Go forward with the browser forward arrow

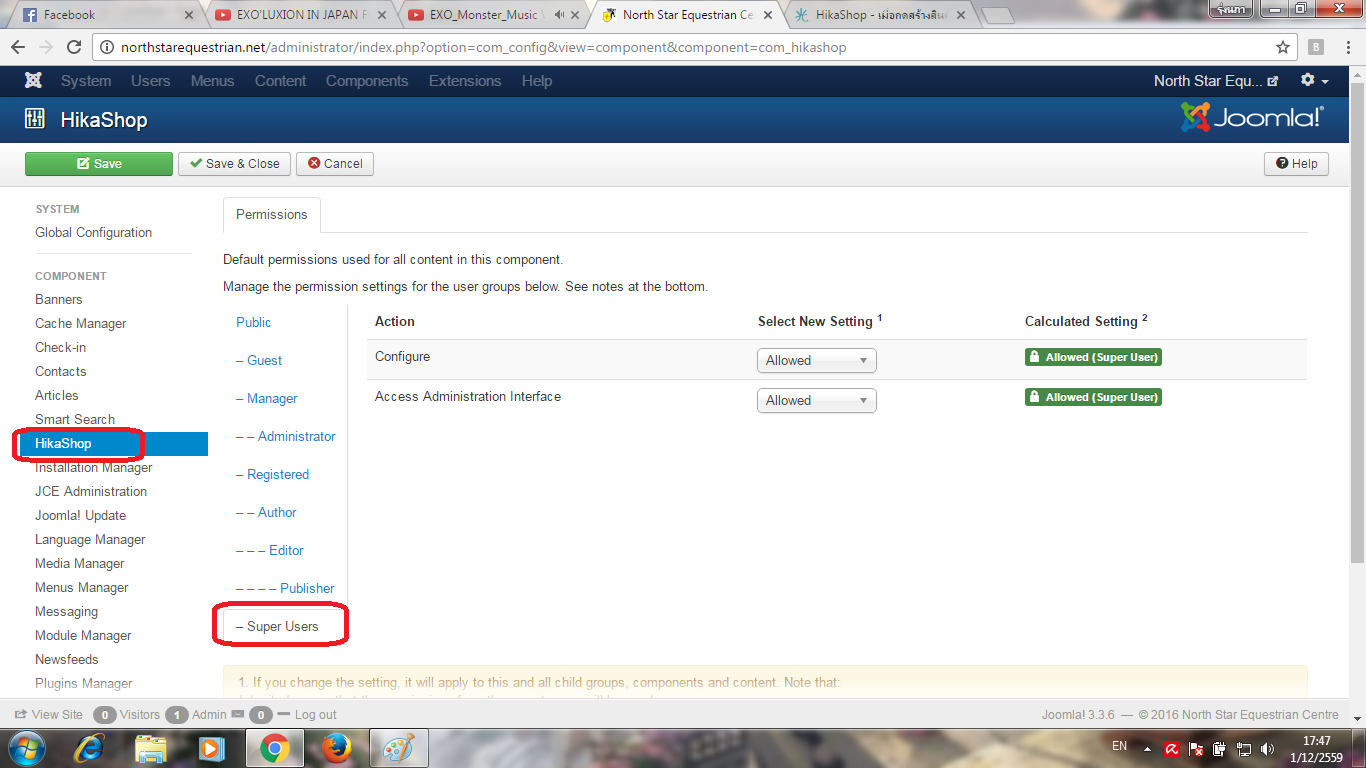tap(45, 47)
